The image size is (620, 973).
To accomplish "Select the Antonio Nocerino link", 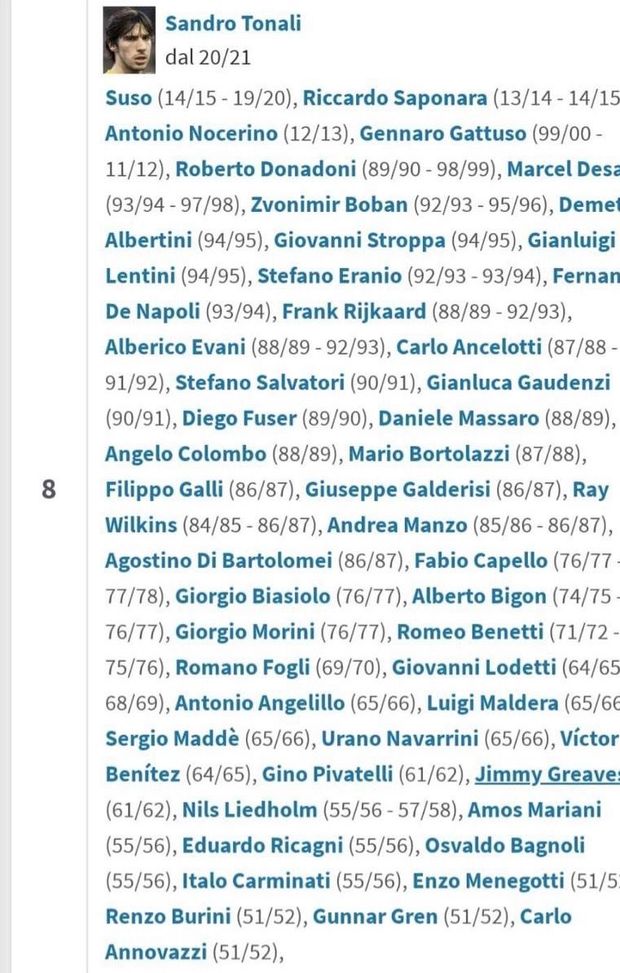I will [176, 133].
